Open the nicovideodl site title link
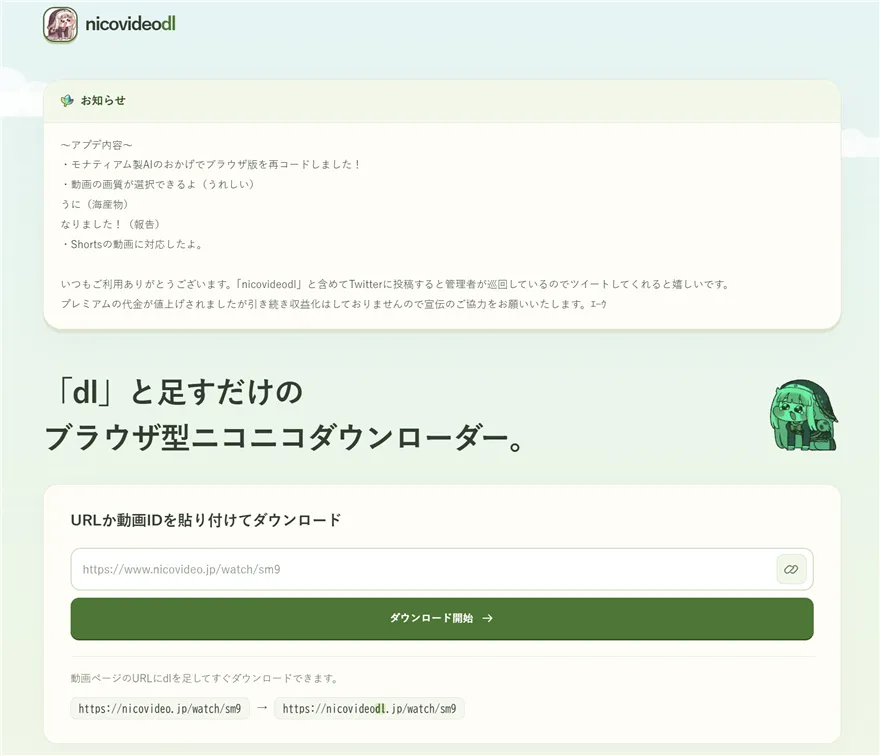 130,24
